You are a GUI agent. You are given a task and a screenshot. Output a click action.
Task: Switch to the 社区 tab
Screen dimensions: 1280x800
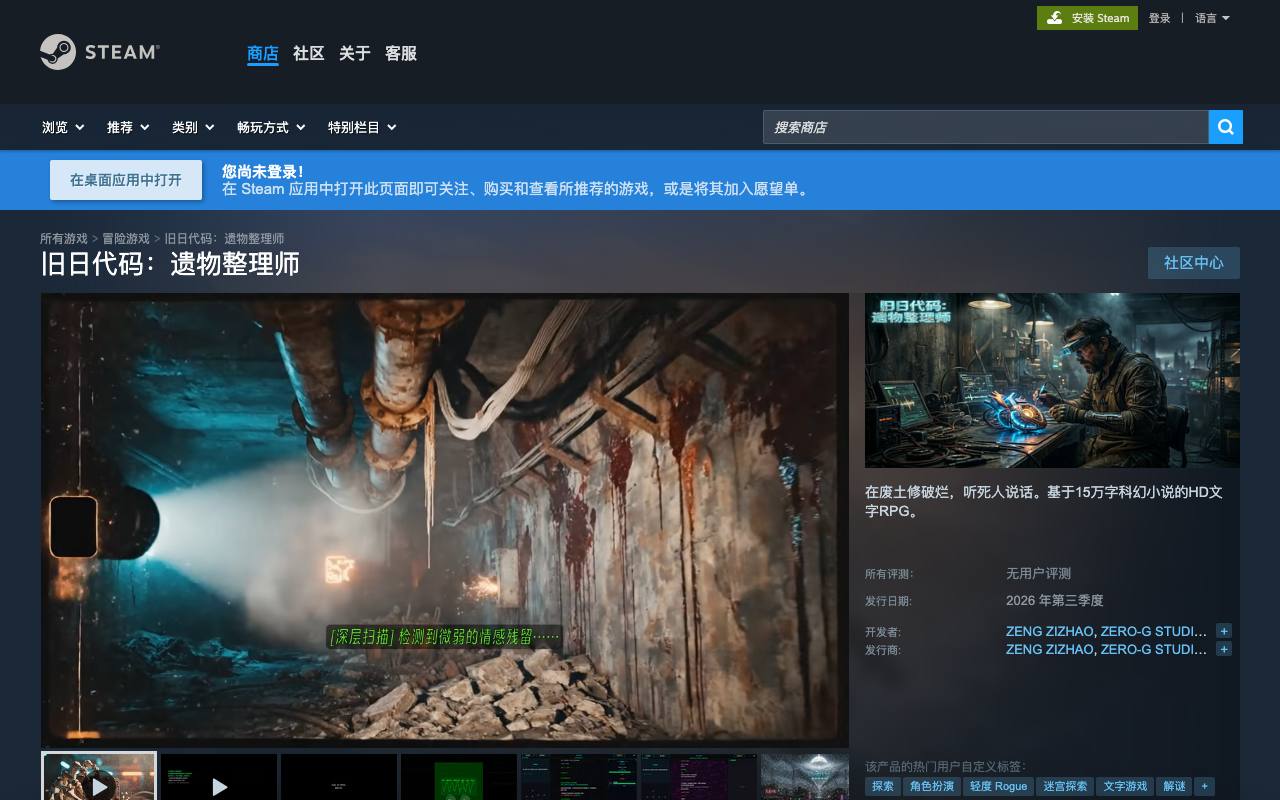click(x=309, y=53)
